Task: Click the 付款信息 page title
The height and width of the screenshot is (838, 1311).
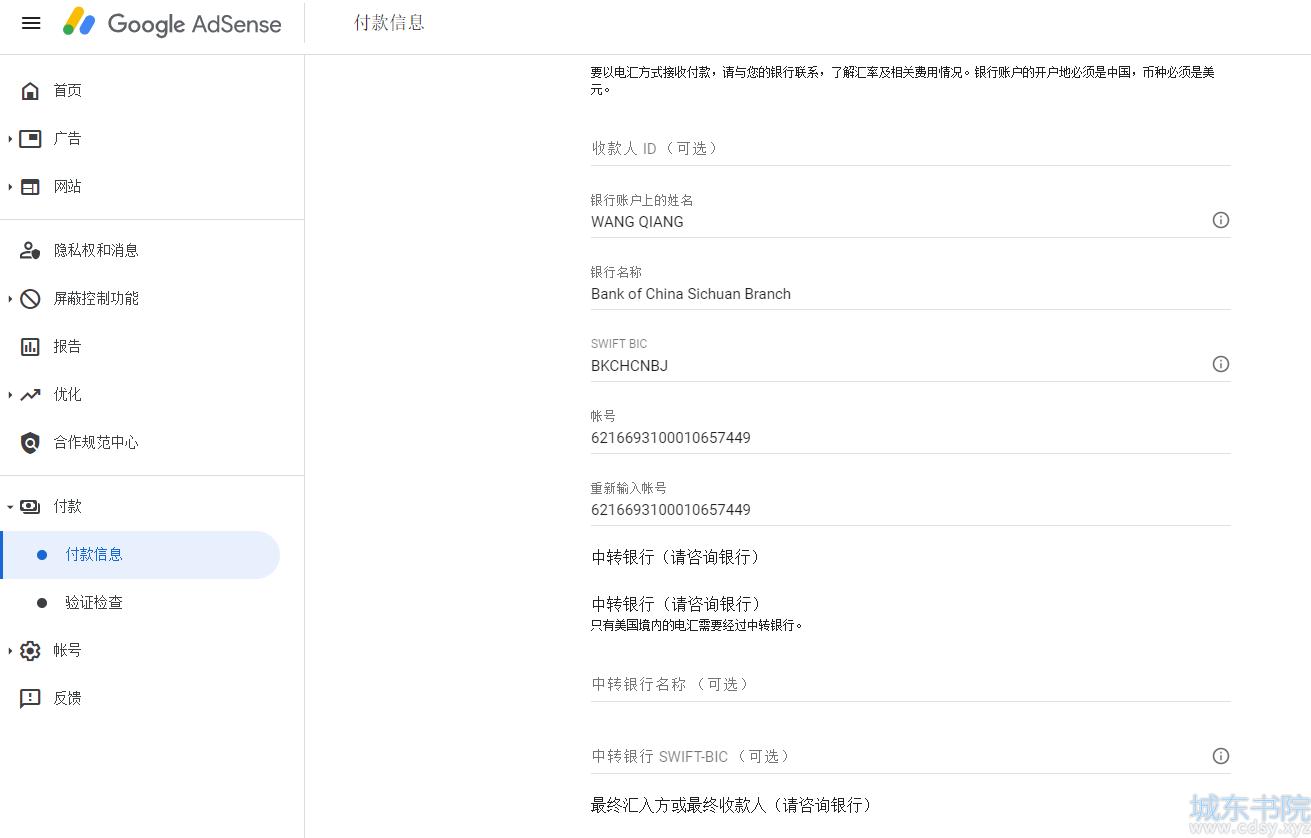Action: click(389, 23)
